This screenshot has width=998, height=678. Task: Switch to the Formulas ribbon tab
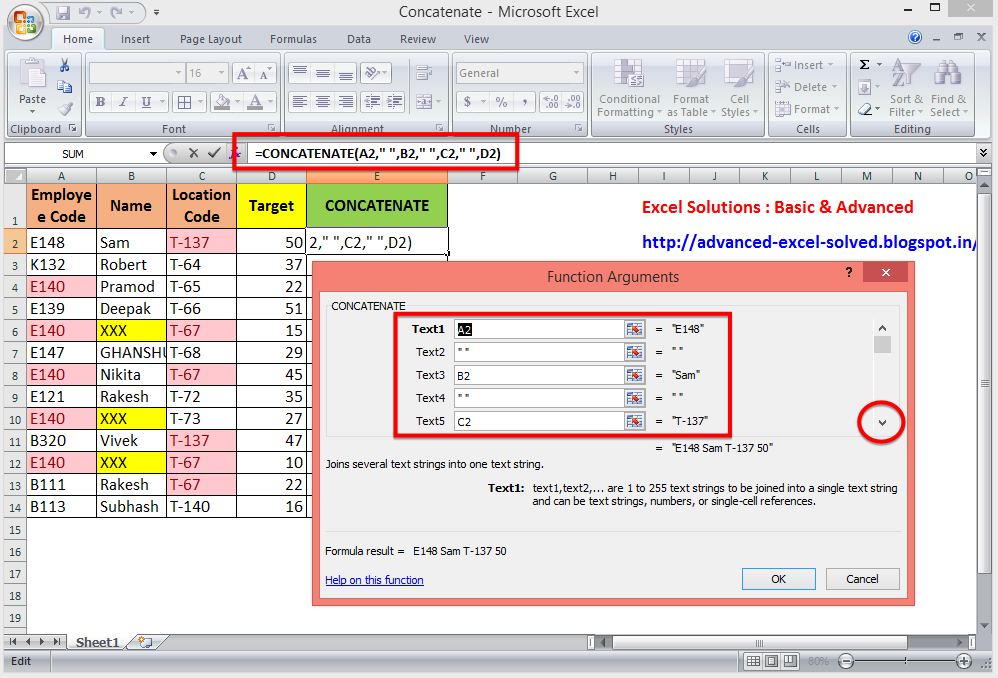tap(293, 39)
